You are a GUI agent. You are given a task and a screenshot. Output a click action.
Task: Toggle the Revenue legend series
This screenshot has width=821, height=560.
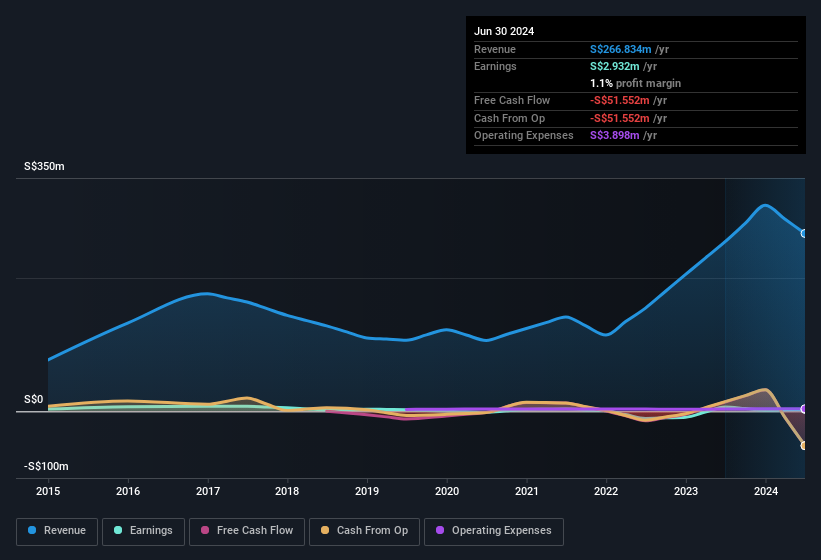[57, 531]
